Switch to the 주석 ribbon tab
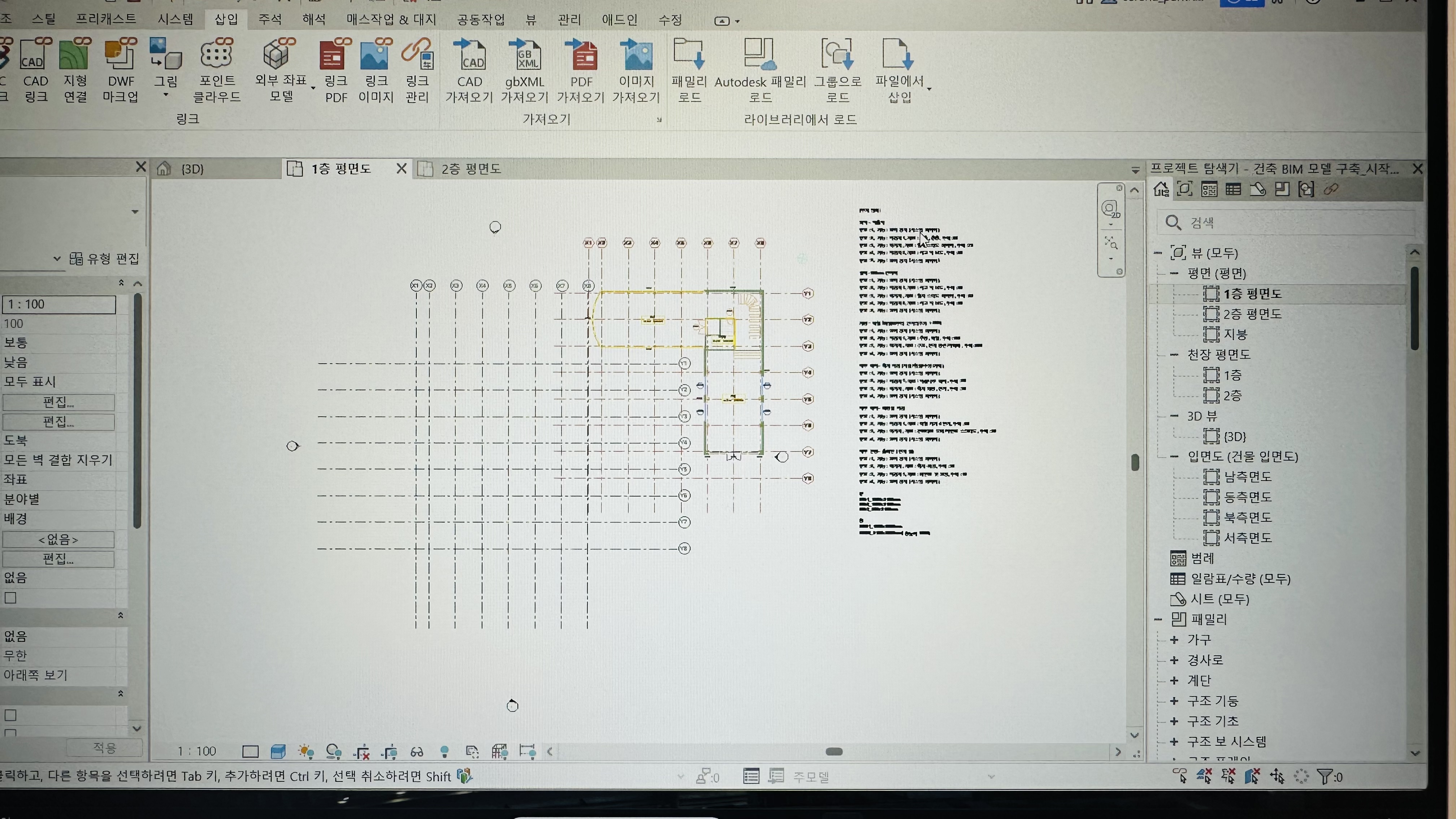The width and height of the screenshot is (1456, 819). [270, 19]
